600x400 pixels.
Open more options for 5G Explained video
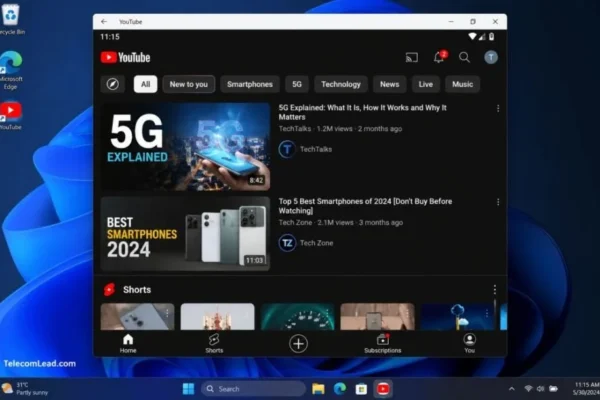coord(498,109)
